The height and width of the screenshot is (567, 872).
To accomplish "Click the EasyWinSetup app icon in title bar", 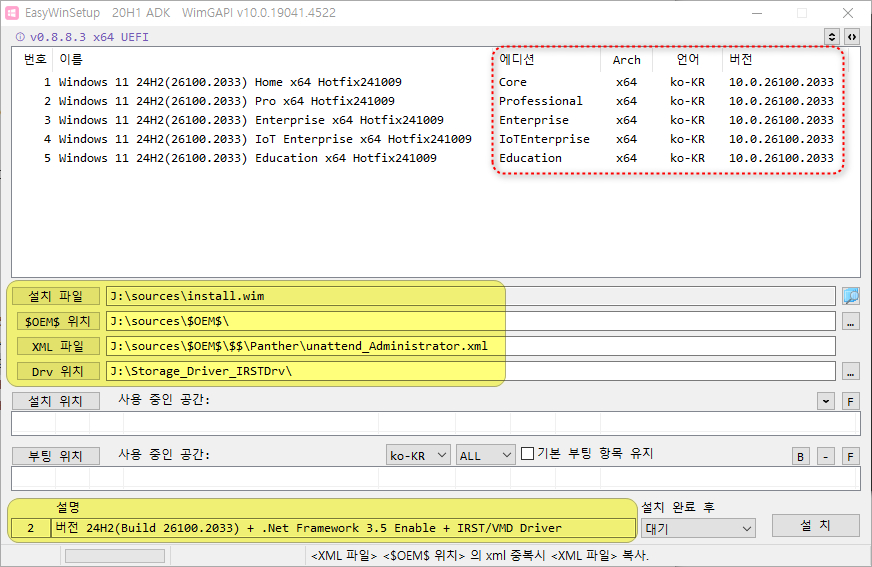I will [x=12, y=13].
